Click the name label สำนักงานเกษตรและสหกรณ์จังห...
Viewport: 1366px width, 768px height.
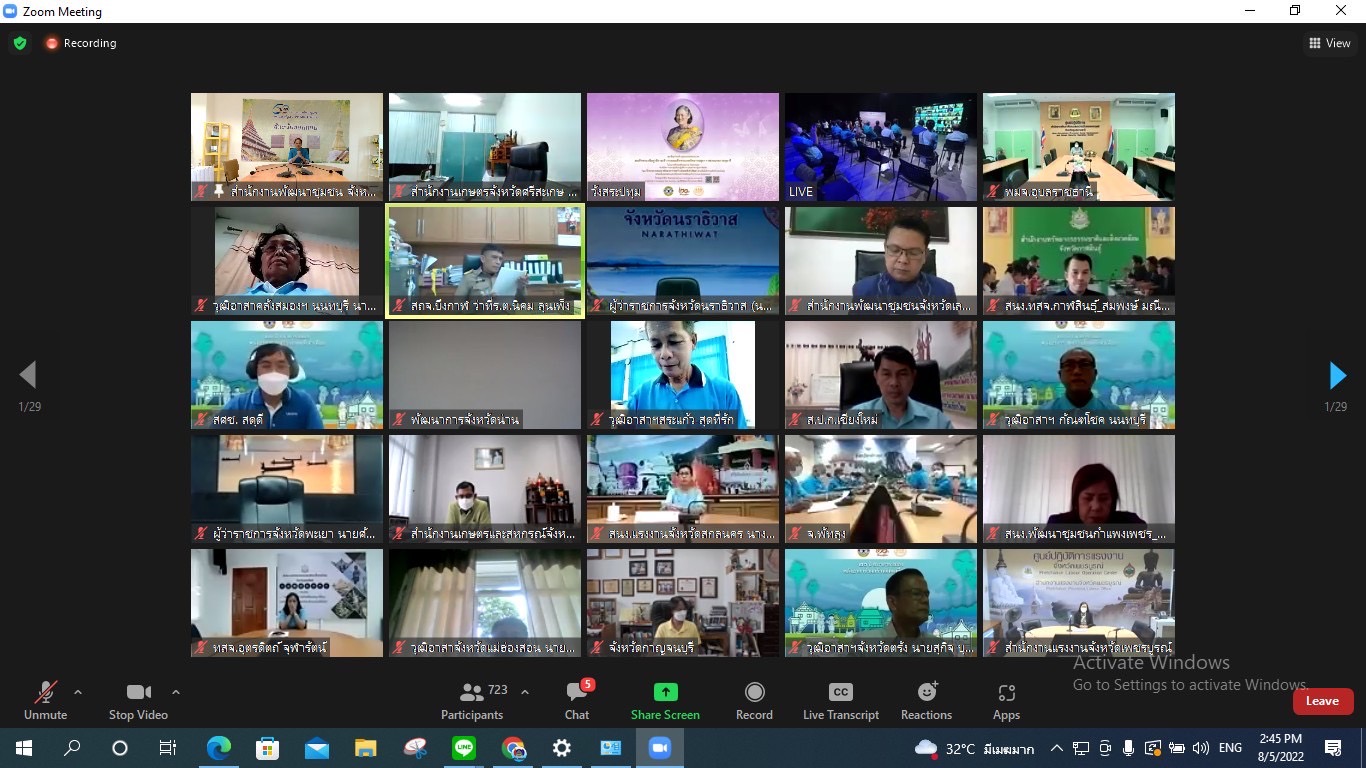(x=493, y=533)
